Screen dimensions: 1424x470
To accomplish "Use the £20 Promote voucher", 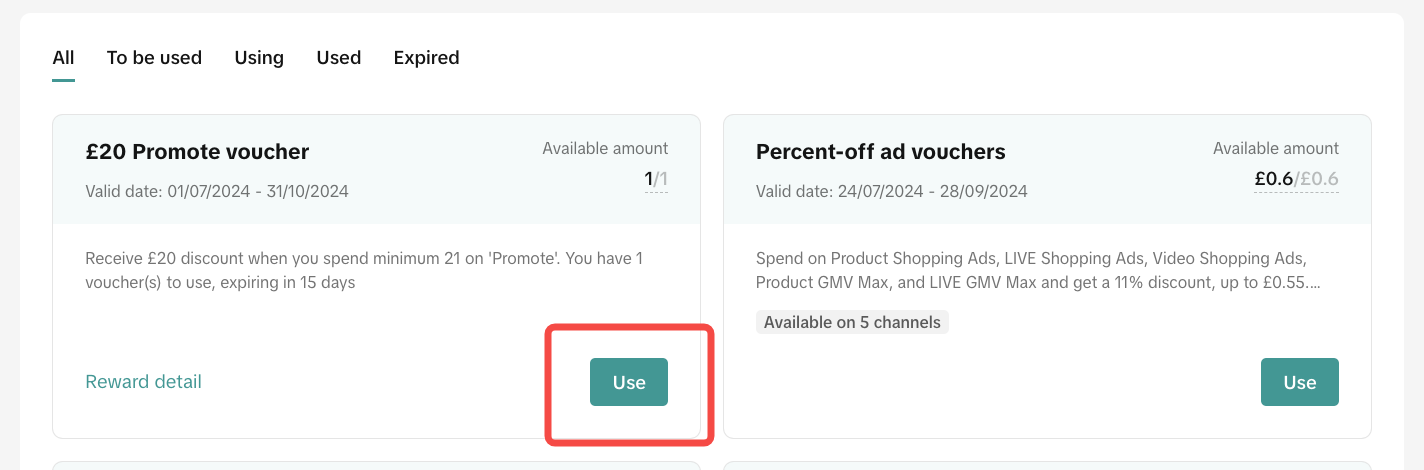I will click(628, 382).
